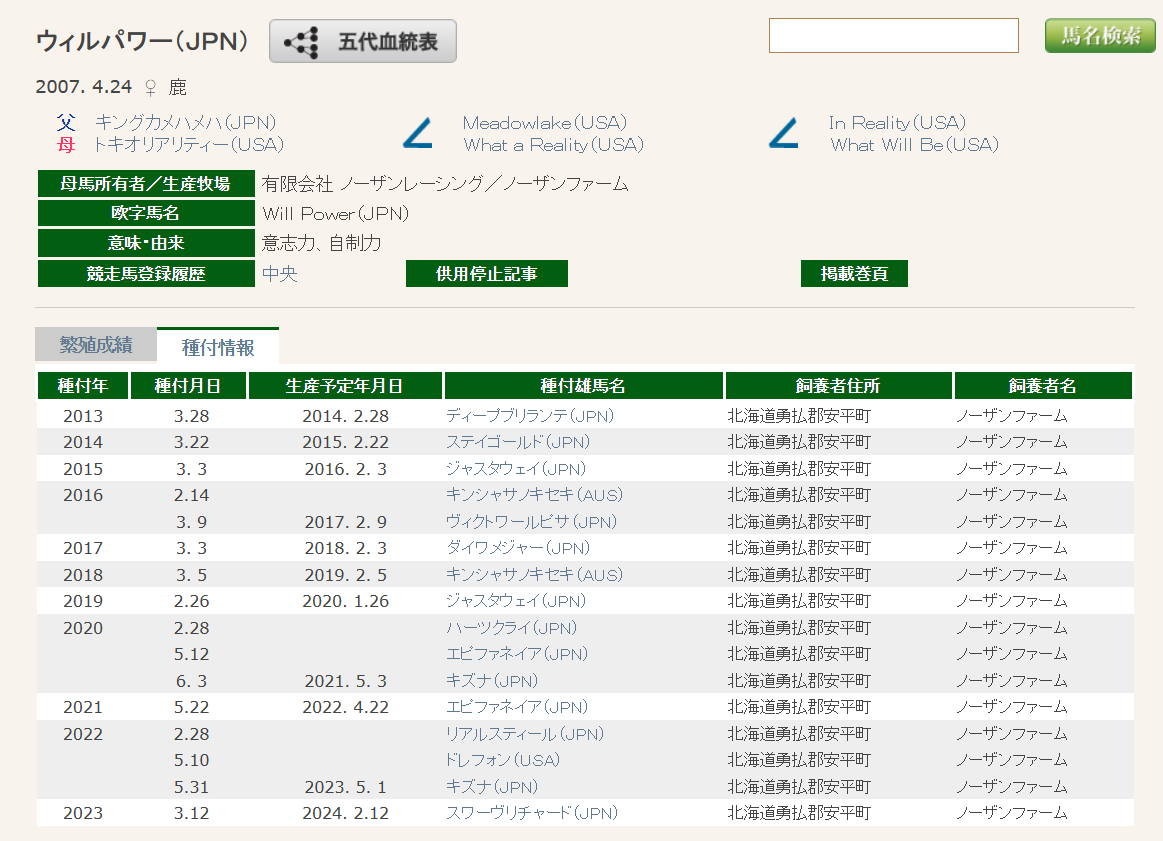The width and height of the screenshot is (1163, 841).
Task: Open the What Will Be(USA) link
Action: click(x=914, y=145)
